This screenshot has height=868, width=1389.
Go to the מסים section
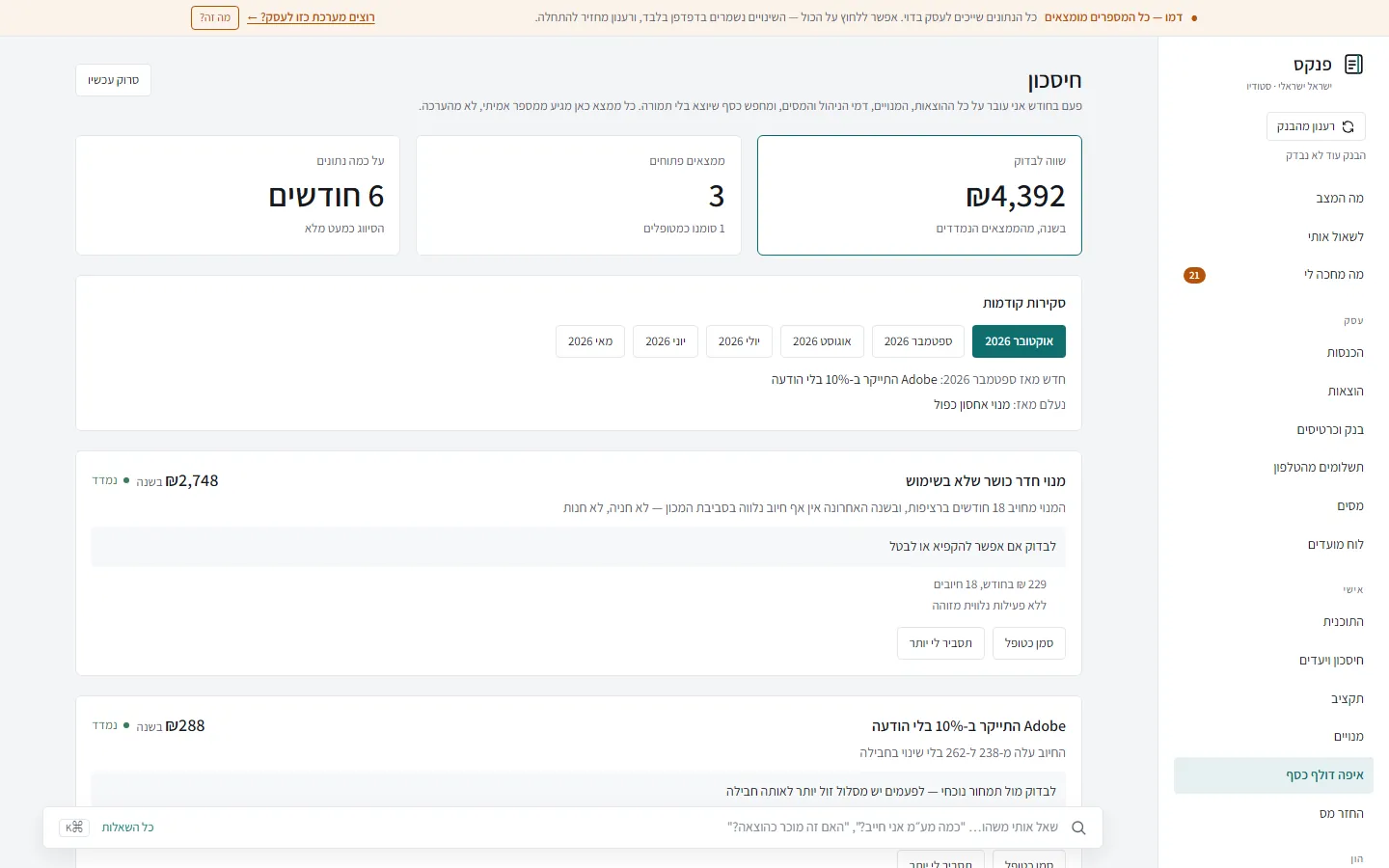click(1273, 506)
